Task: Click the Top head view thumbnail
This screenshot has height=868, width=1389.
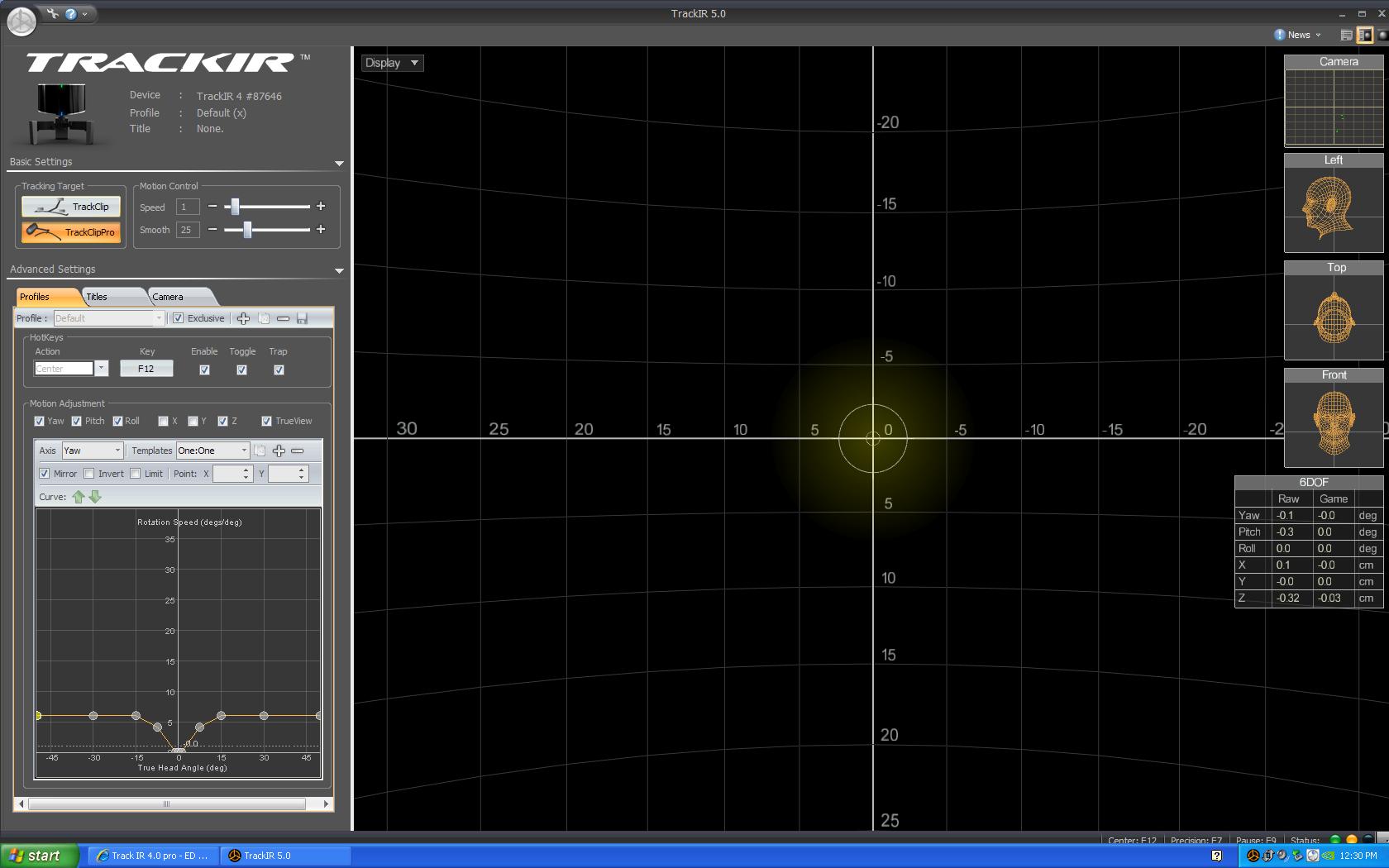Action: tap(1333, 317)
